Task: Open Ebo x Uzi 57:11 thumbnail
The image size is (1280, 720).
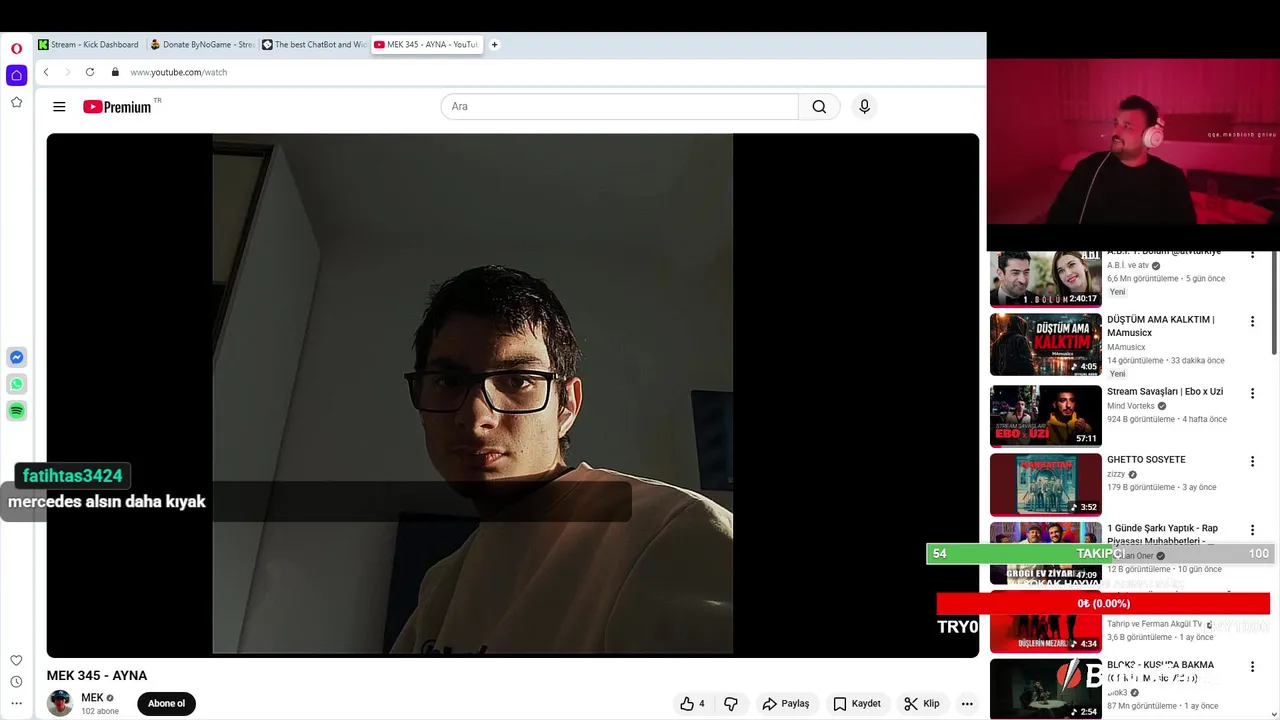Action: (x=1045, y=416)
